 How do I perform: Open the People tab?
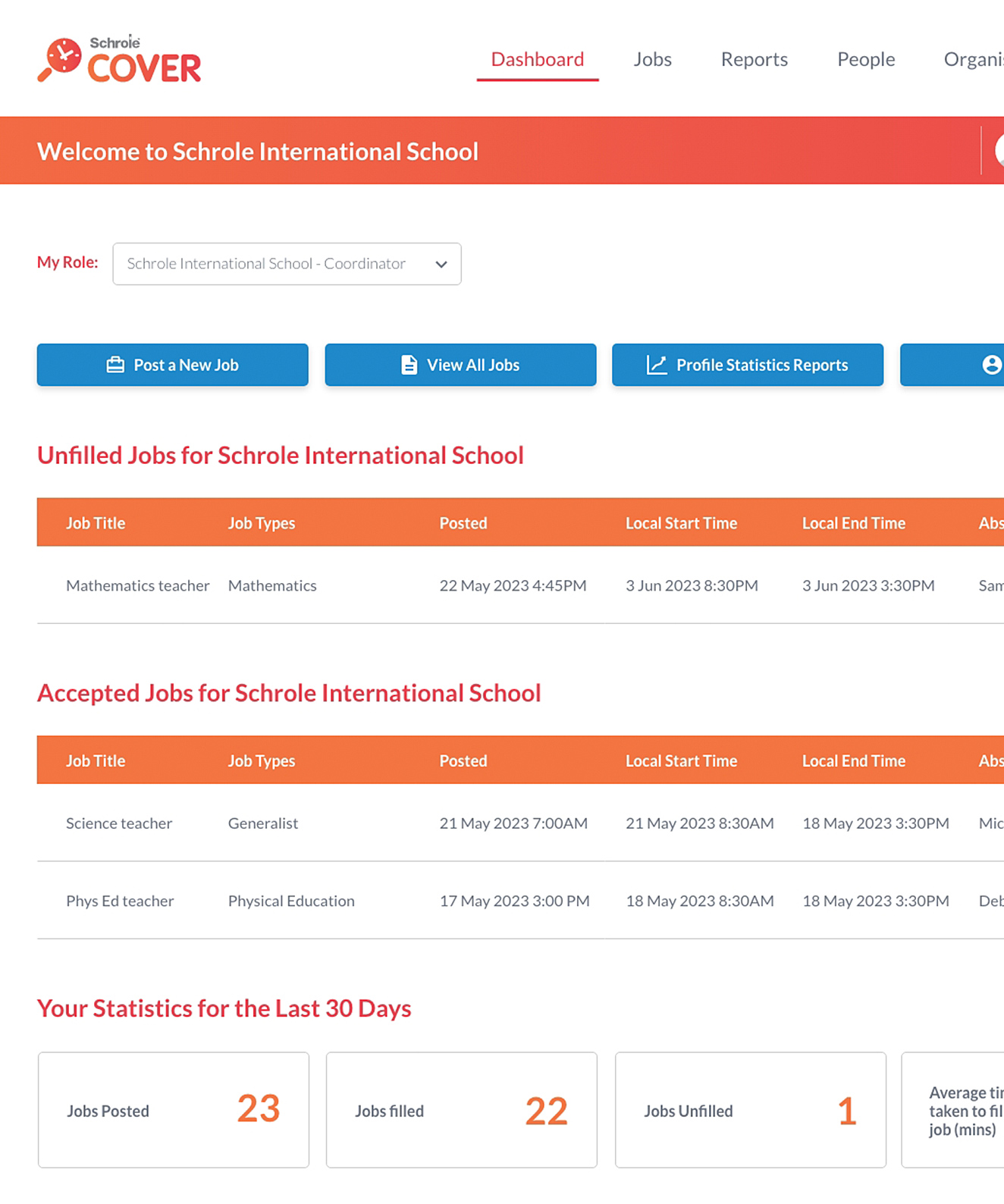point(865,59)
